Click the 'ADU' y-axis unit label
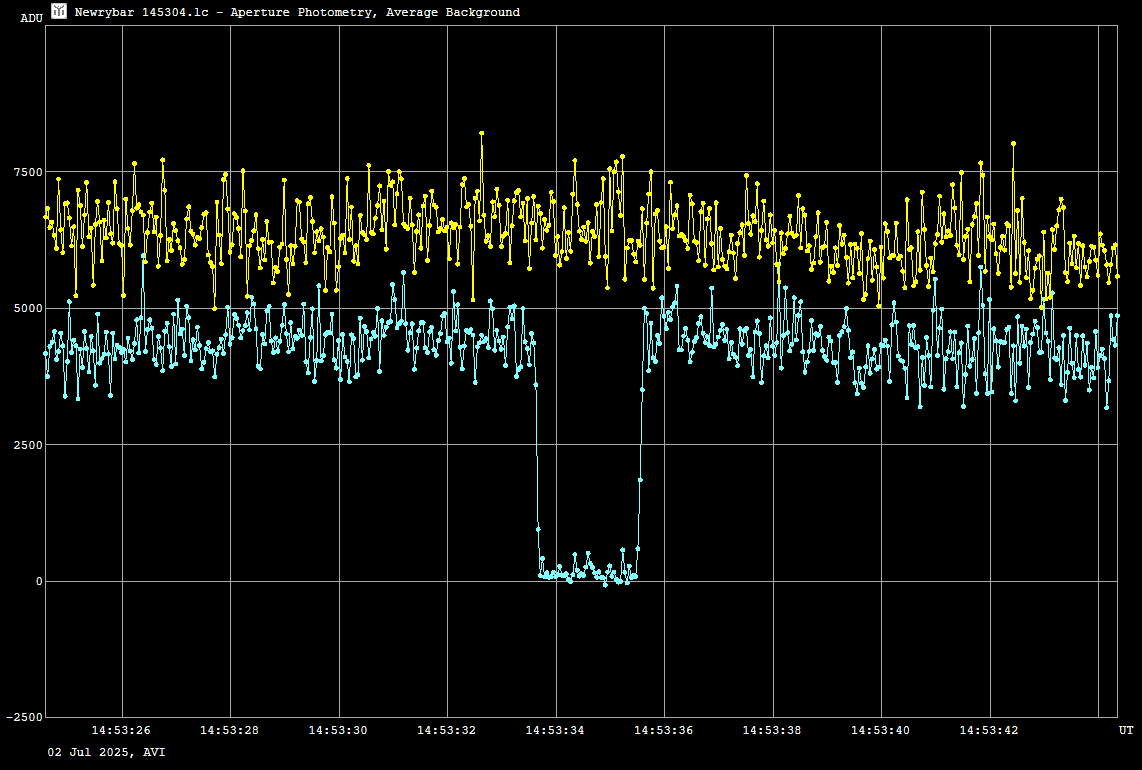The image size is (1142, 770). [x=31, y=18]
